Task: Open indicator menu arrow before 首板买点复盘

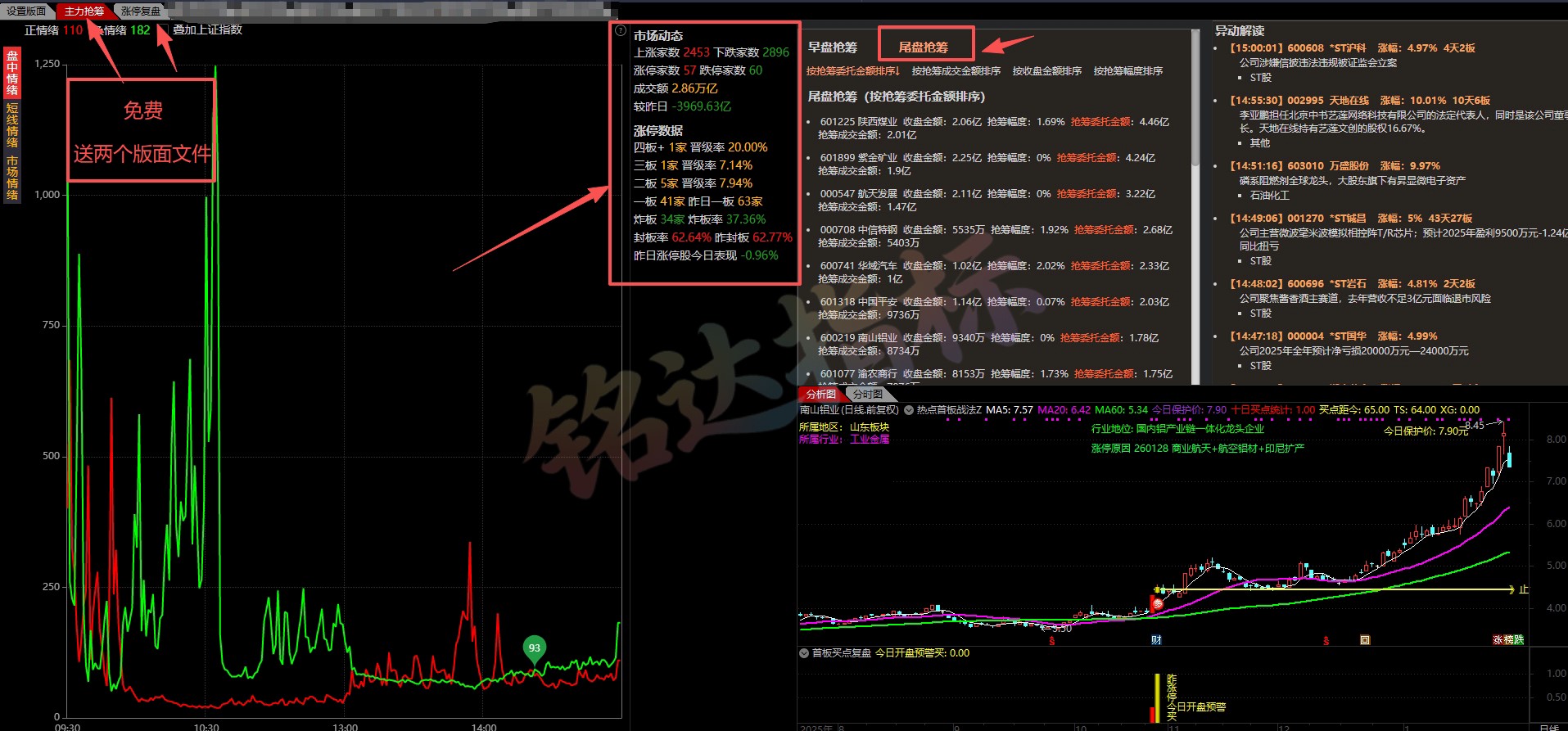Action: [x=803, y=653]
